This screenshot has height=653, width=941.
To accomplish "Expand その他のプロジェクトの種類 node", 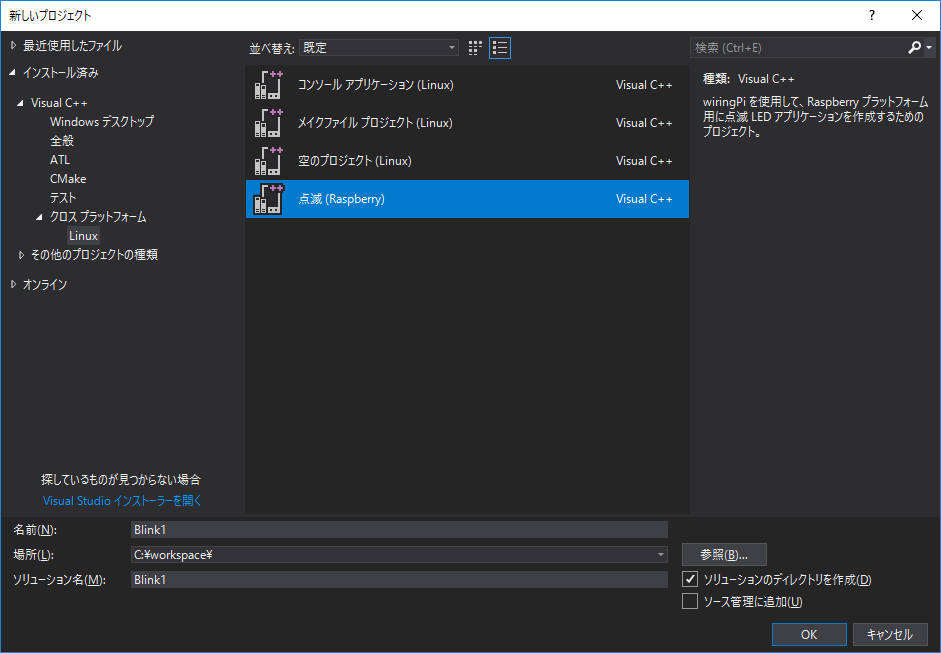I will pyautogui.click(x=21, y=254).
